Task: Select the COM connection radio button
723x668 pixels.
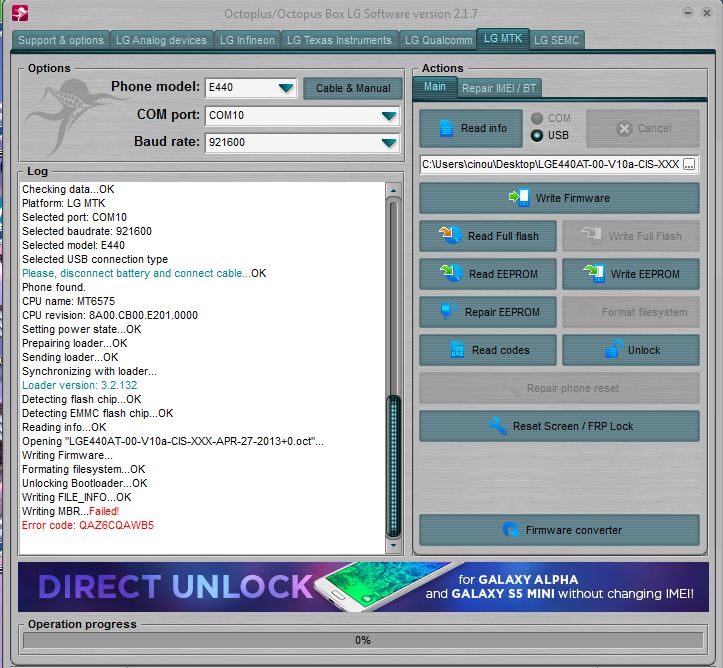Action: click(x=537, y=118)
